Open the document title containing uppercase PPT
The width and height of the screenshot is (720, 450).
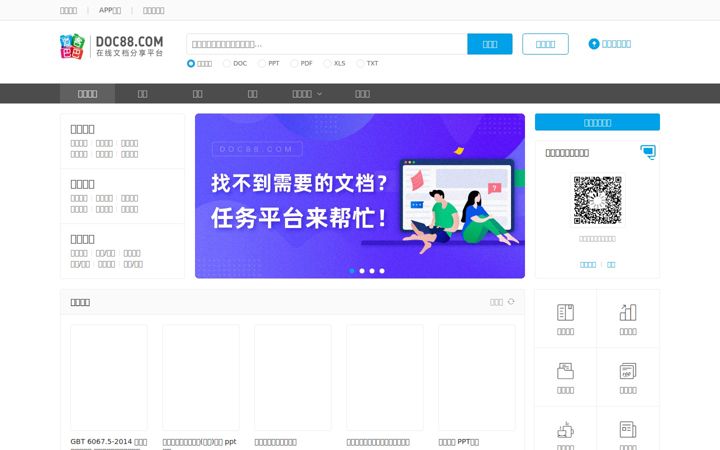point(458,442)
